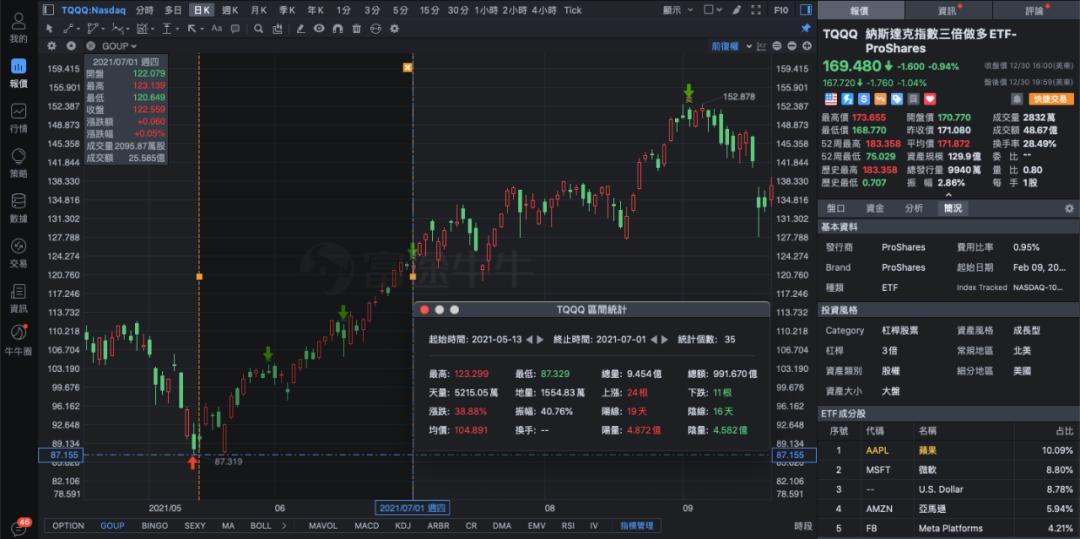Open the 顯示 display dropdown

pos(678,10)
